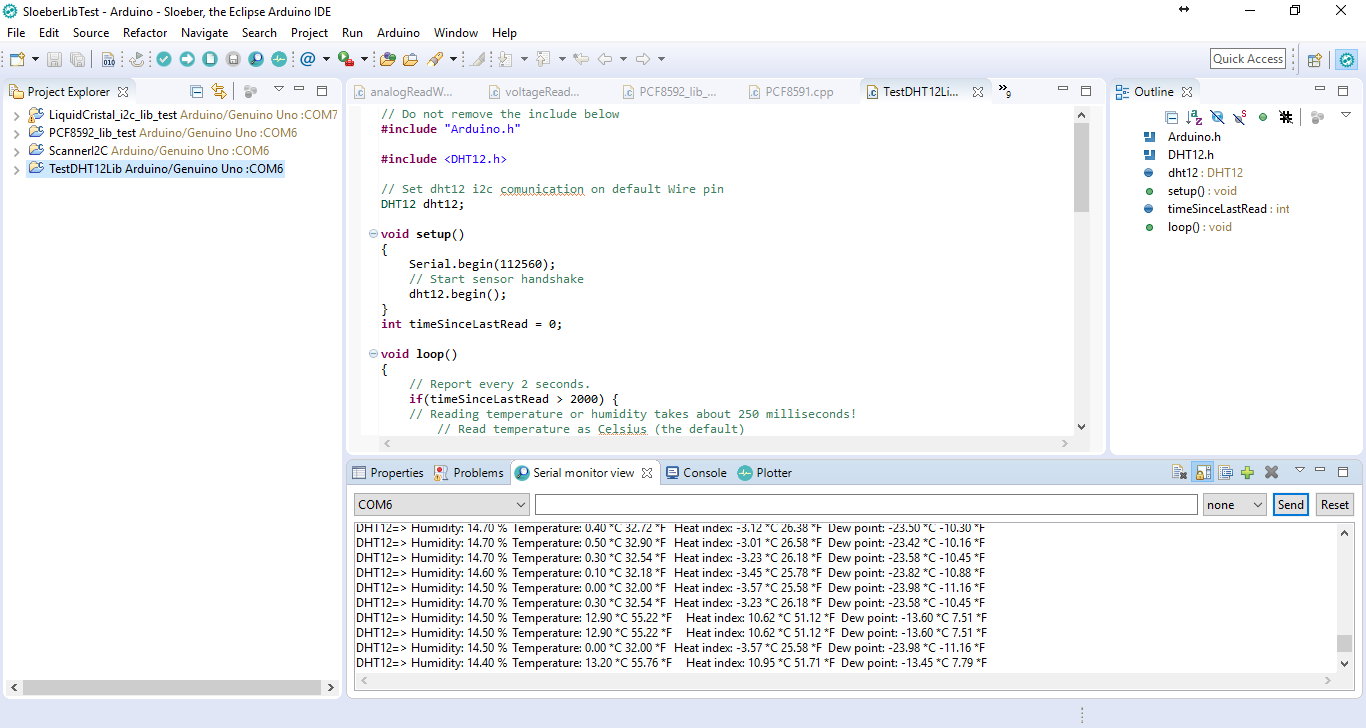Toggle Hide Non-Public Members green dot
Viewport: 1366px width, 728px height.
point(1263,117)
